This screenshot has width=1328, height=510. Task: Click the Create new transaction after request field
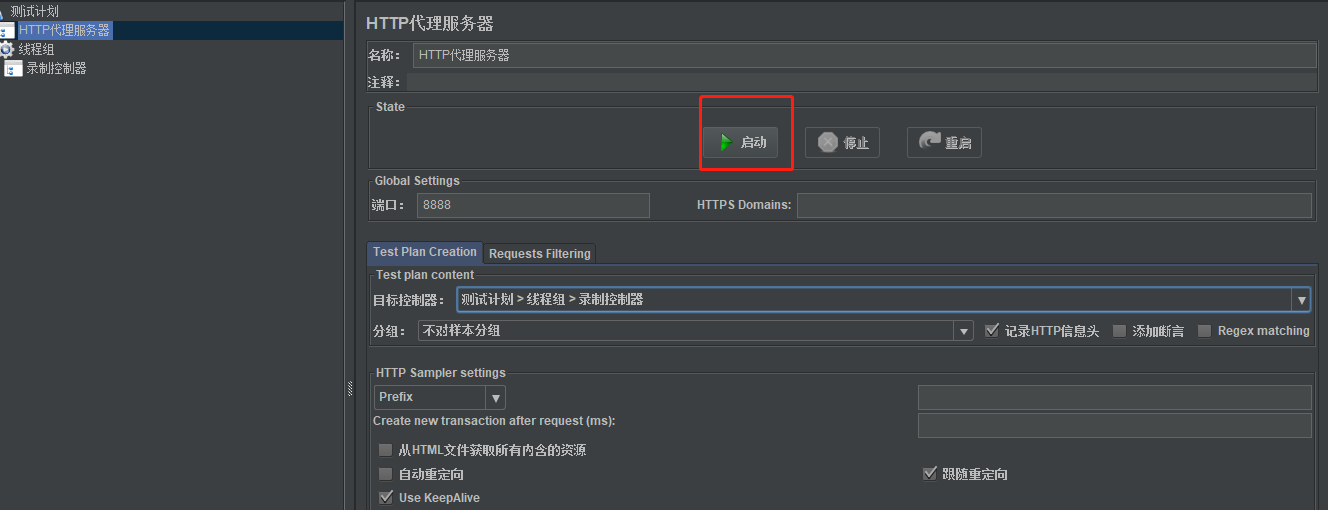pyautogui.click(x=1115, y=425)
